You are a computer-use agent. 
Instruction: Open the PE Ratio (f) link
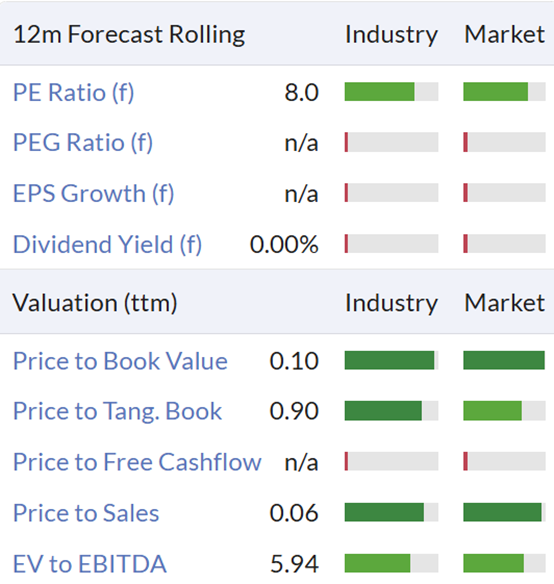coord(73,92)
